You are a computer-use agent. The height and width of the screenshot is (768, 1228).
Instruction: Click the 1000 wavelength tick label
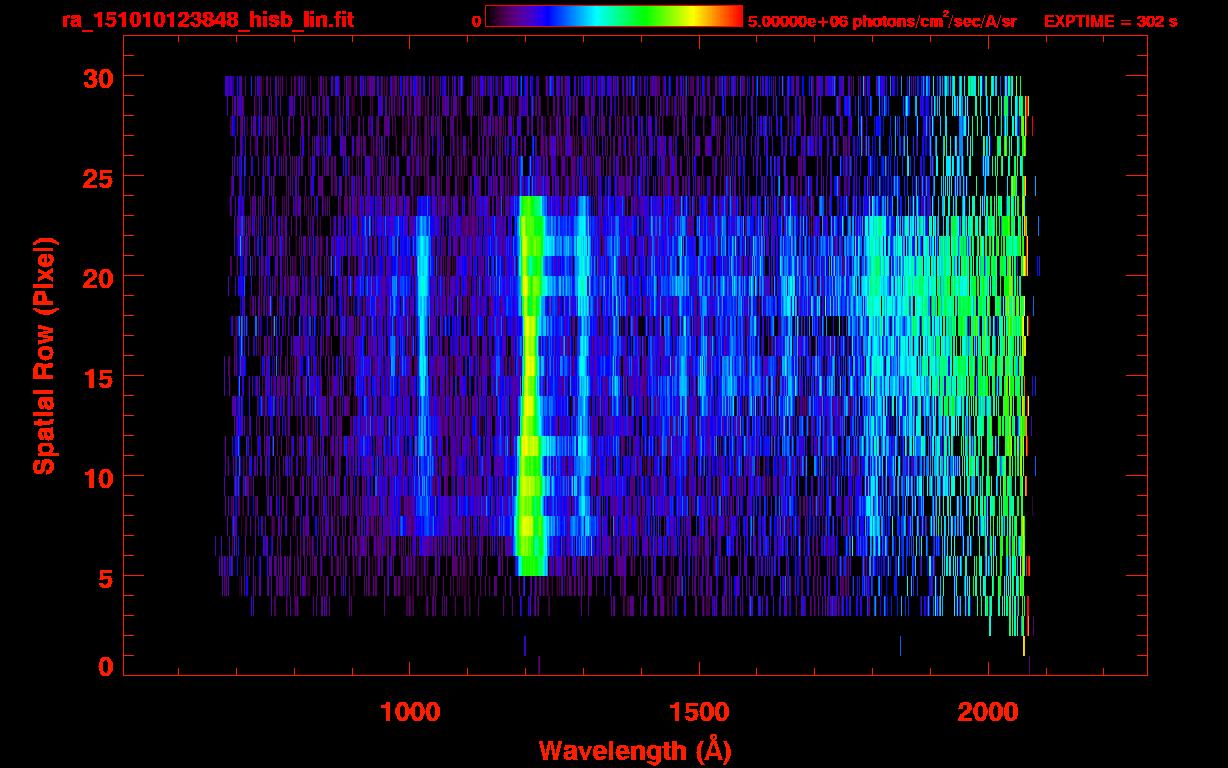tap(410, 712)
